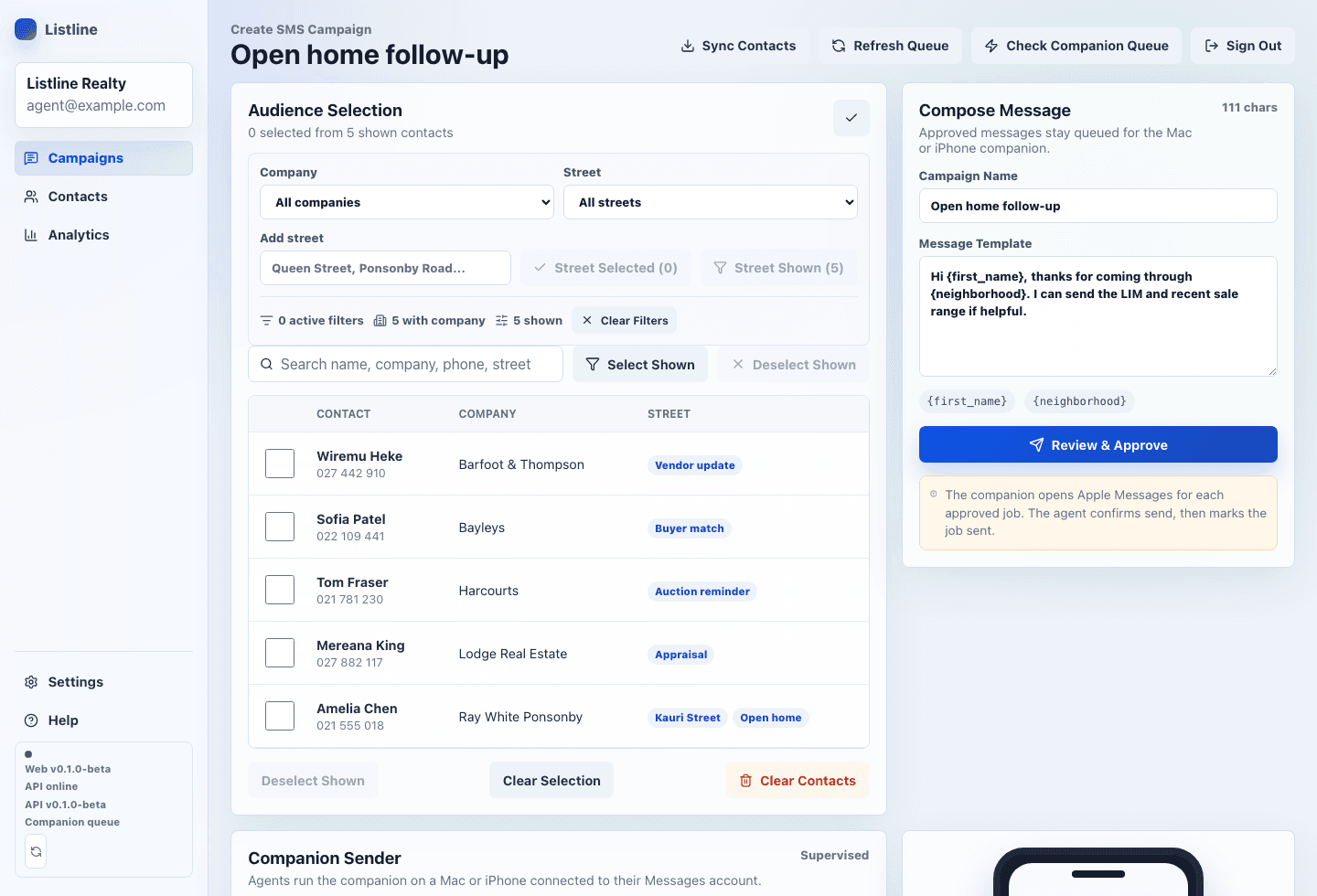Click the X icon on Clear Filters
1317x896 pixels.
click(587, 320)
